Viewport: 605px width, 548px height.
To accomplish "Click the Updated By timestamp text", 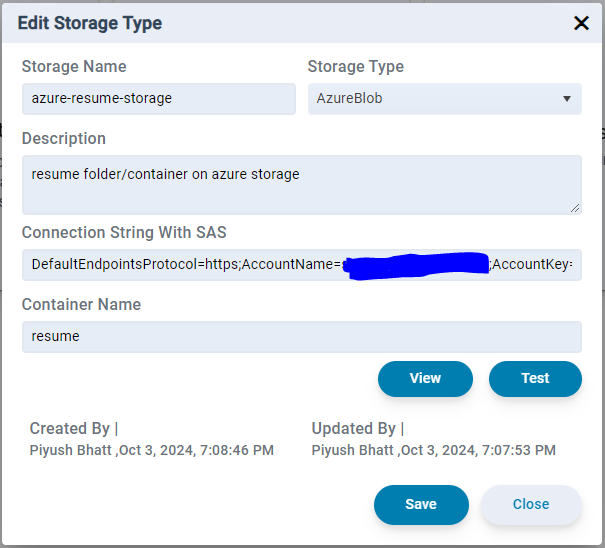I will pos(434,450).
